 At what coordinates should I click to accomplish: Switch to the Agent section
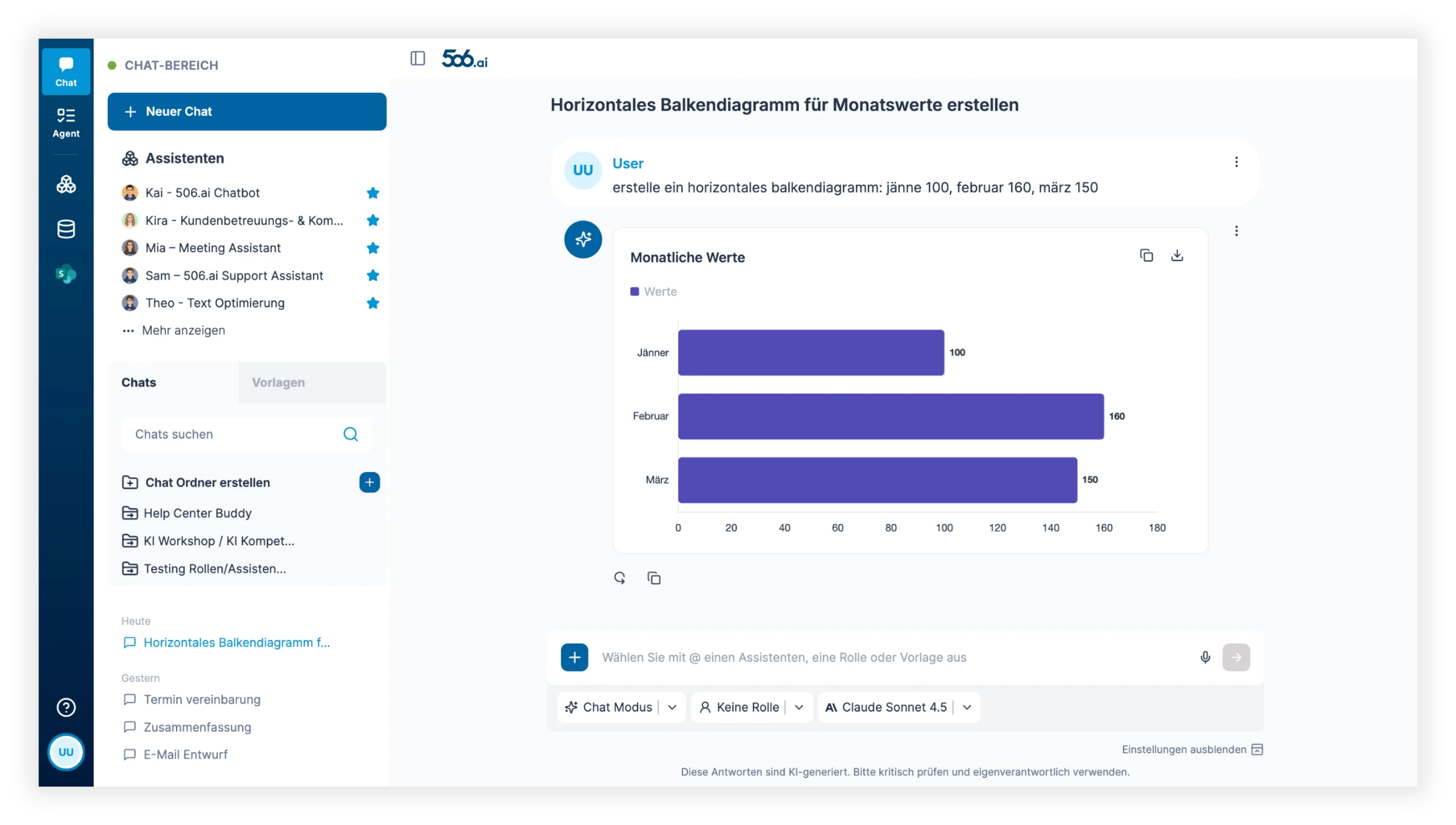pyautogui.click(x=66, y=123)
